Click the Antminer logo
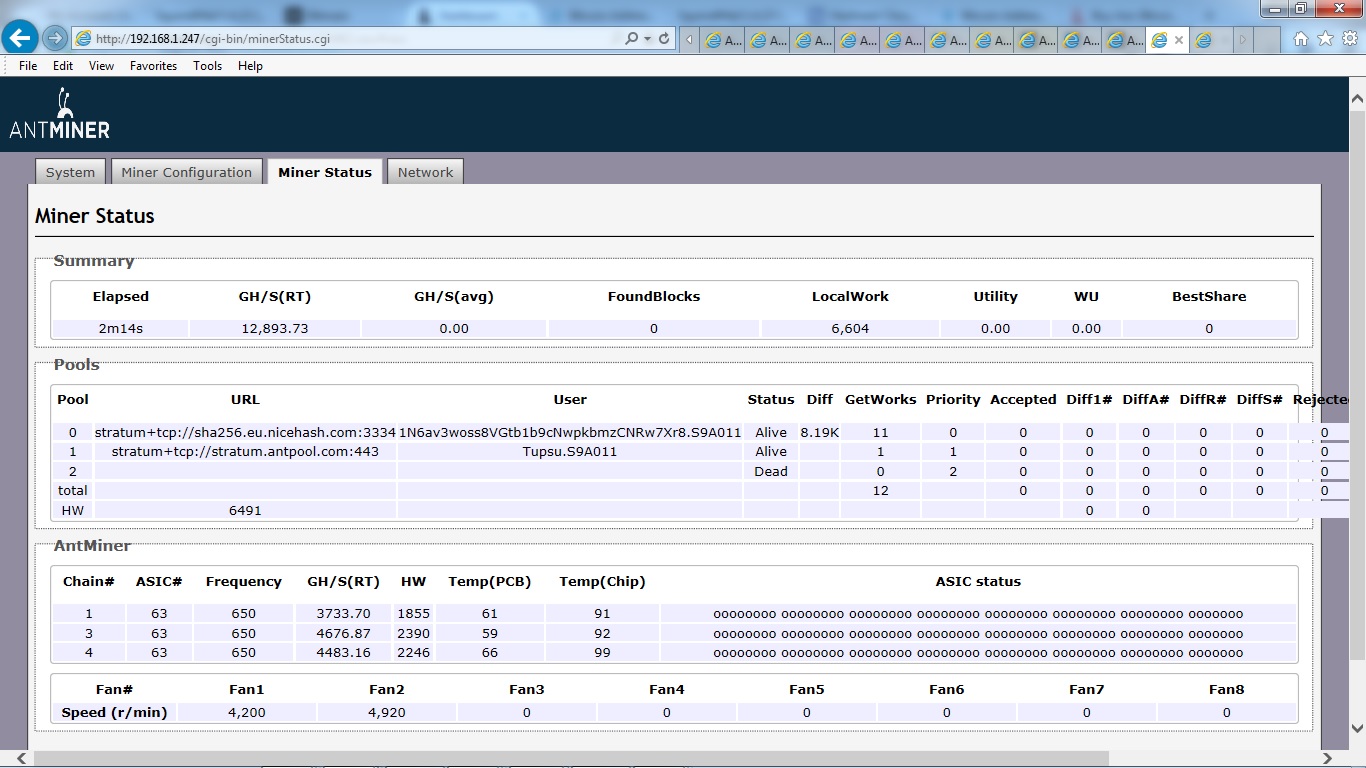Screen dimensions: 1366x768 pos(60,114)
